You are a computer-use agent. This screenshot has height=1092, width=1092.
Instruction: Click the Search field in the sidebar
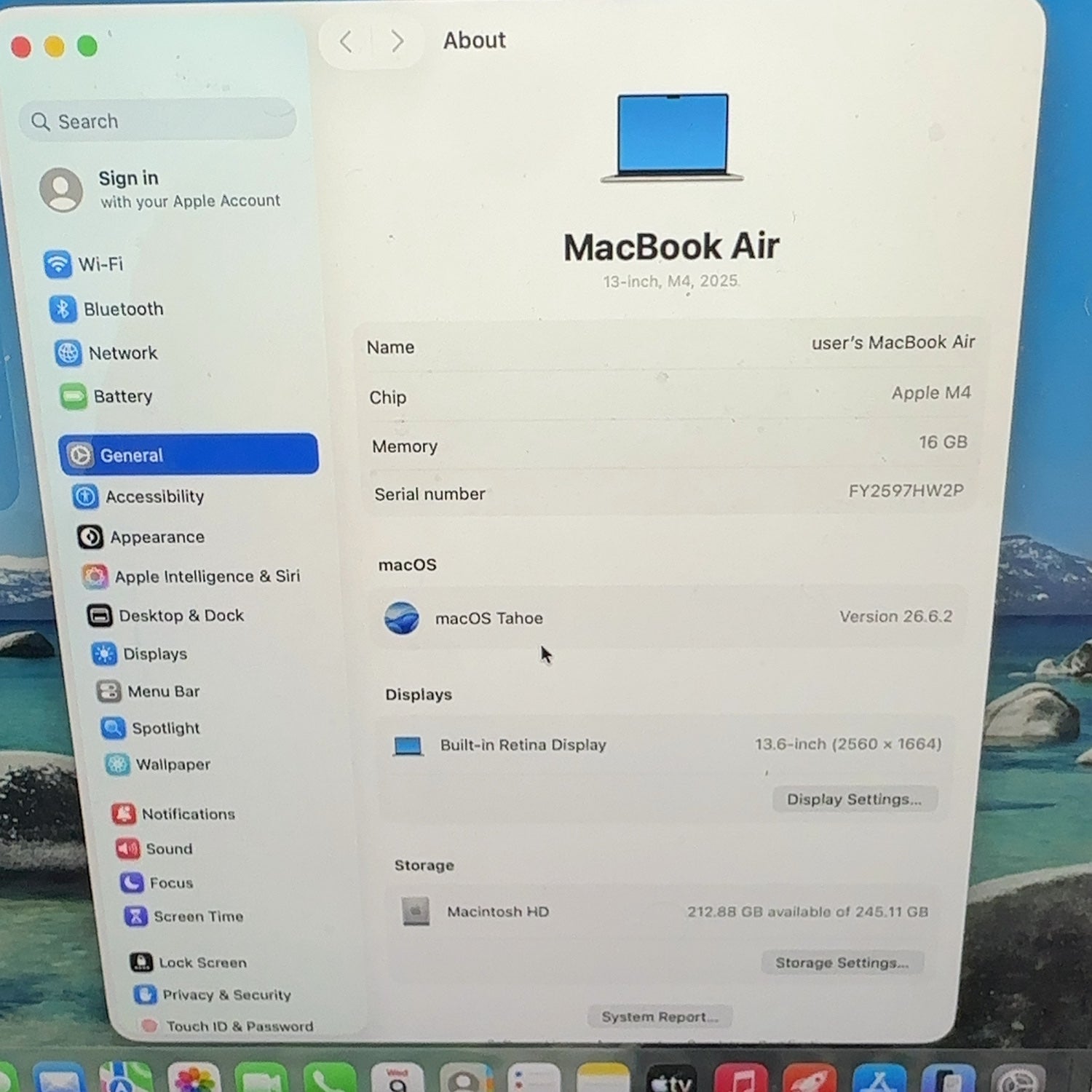pyautogui.click(x=158, y=120)
